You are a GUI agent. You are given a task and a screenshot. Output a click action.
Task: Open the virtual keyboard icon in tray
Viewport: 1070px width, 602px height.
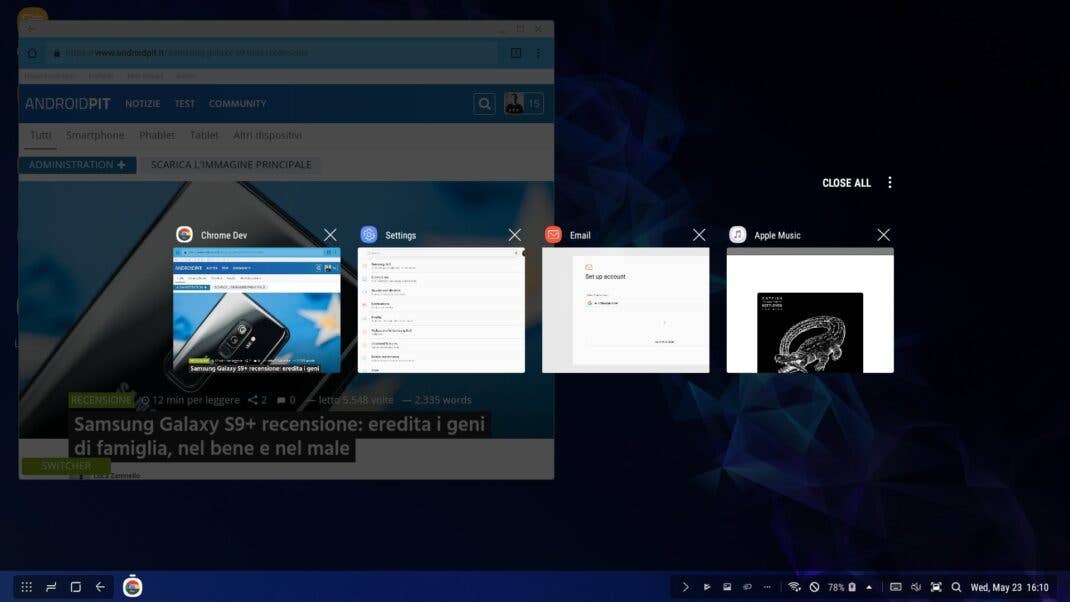(895, 587)
